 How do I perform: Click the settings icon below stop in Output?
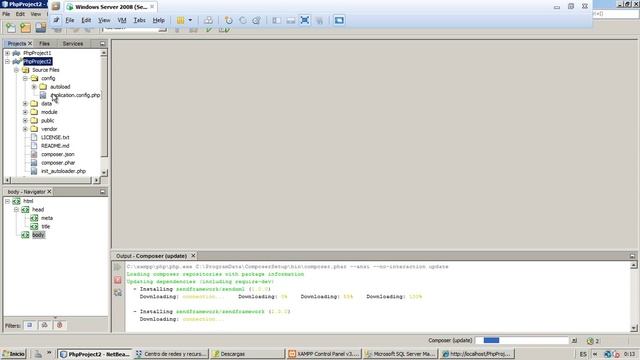(x=118, y=292)
